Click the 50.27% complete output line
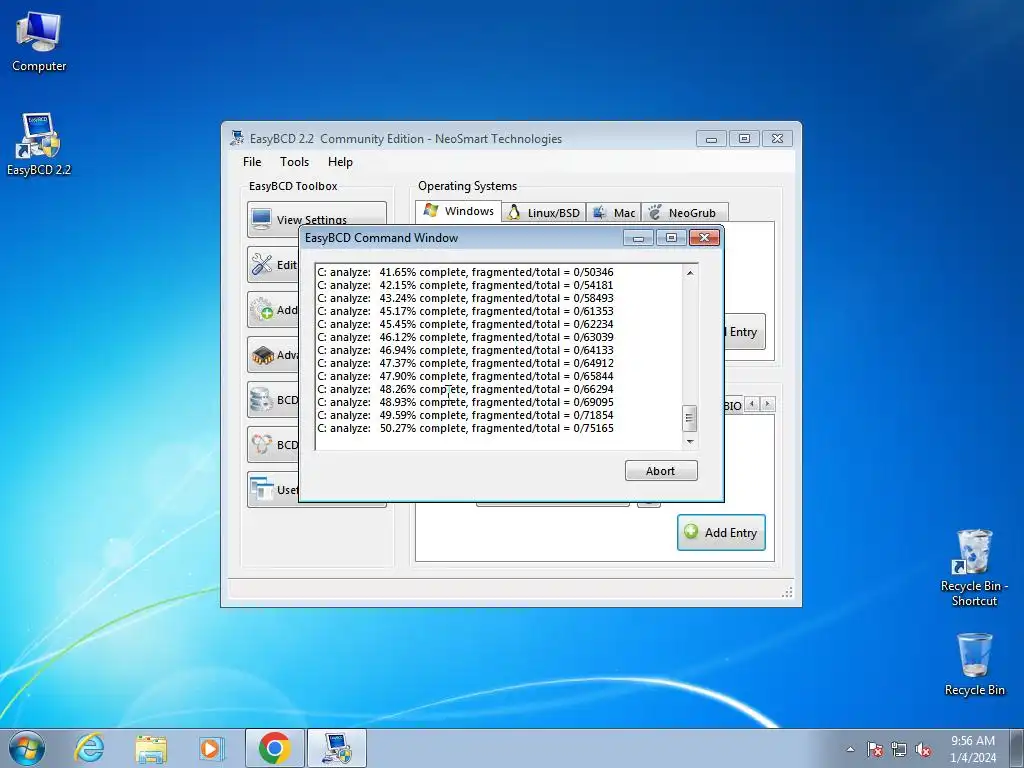 point(465,428)
